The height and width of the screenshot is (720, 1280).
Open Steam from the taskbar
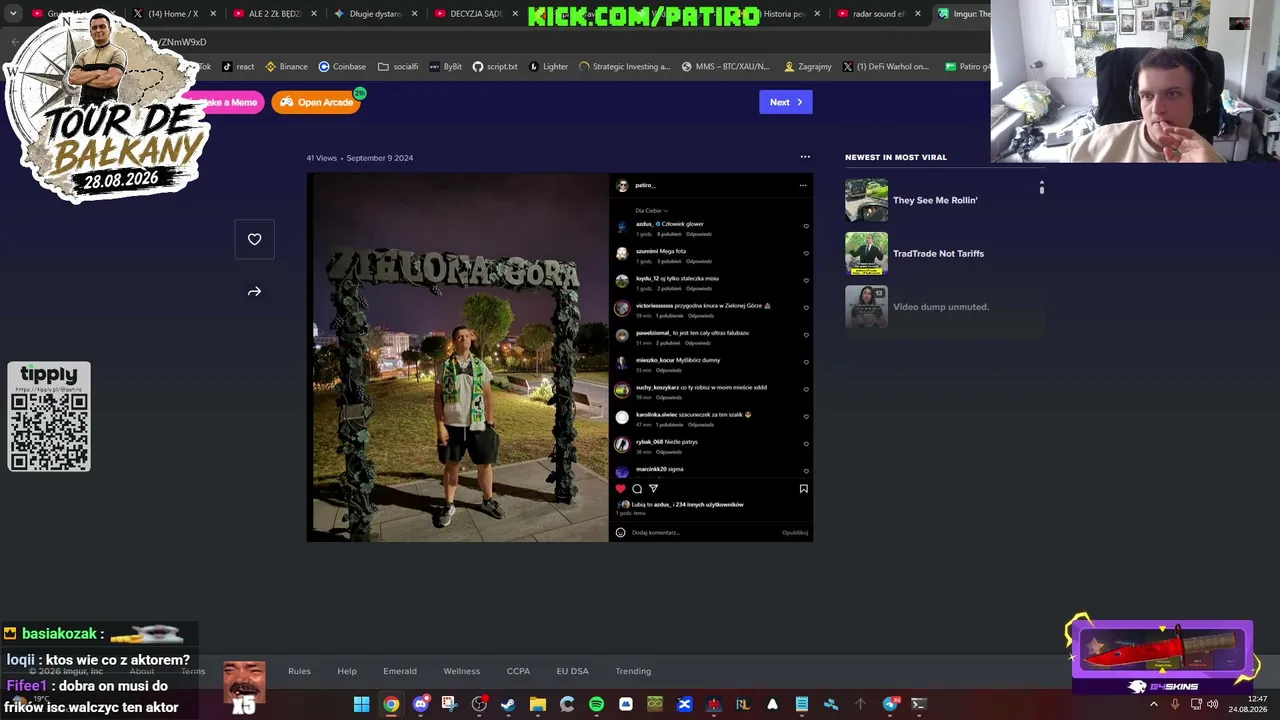508,704
